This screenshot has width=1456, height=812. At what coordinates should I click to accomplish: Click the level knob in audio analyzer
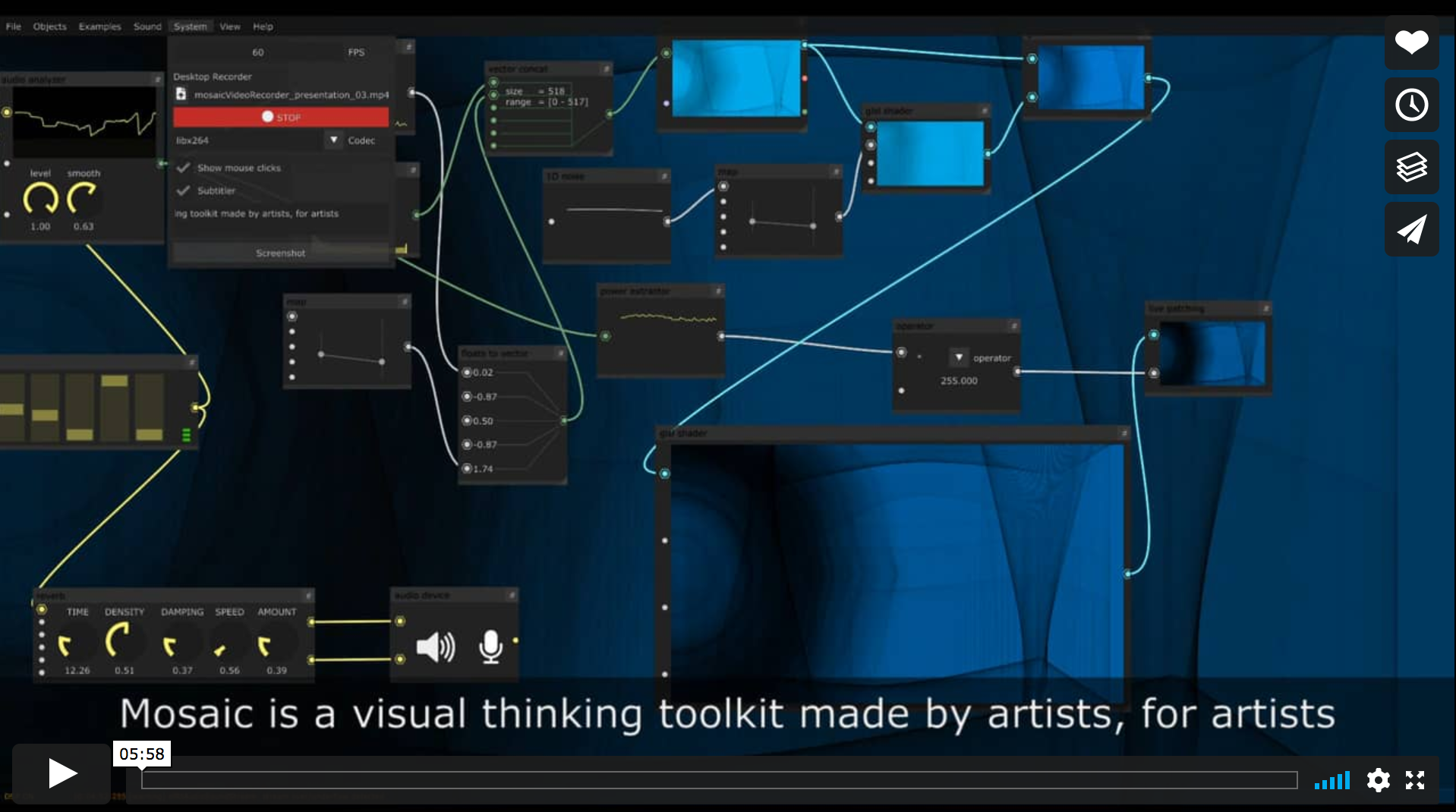[x=40, y=200]
